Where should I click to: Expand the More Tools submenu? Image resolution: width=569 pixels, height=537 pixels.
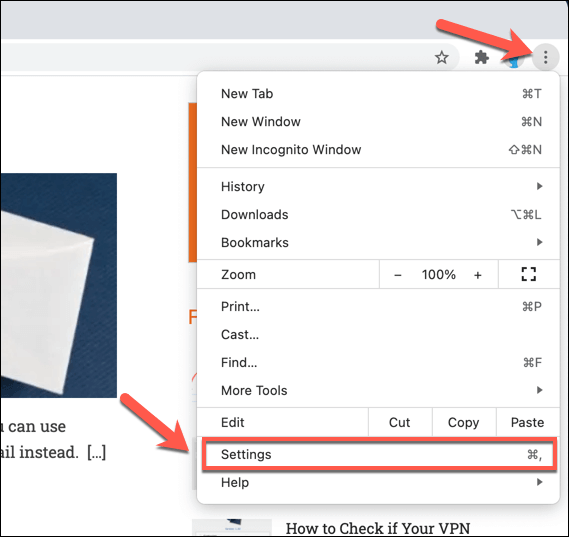pyautogui.click(x=378, y=390)
